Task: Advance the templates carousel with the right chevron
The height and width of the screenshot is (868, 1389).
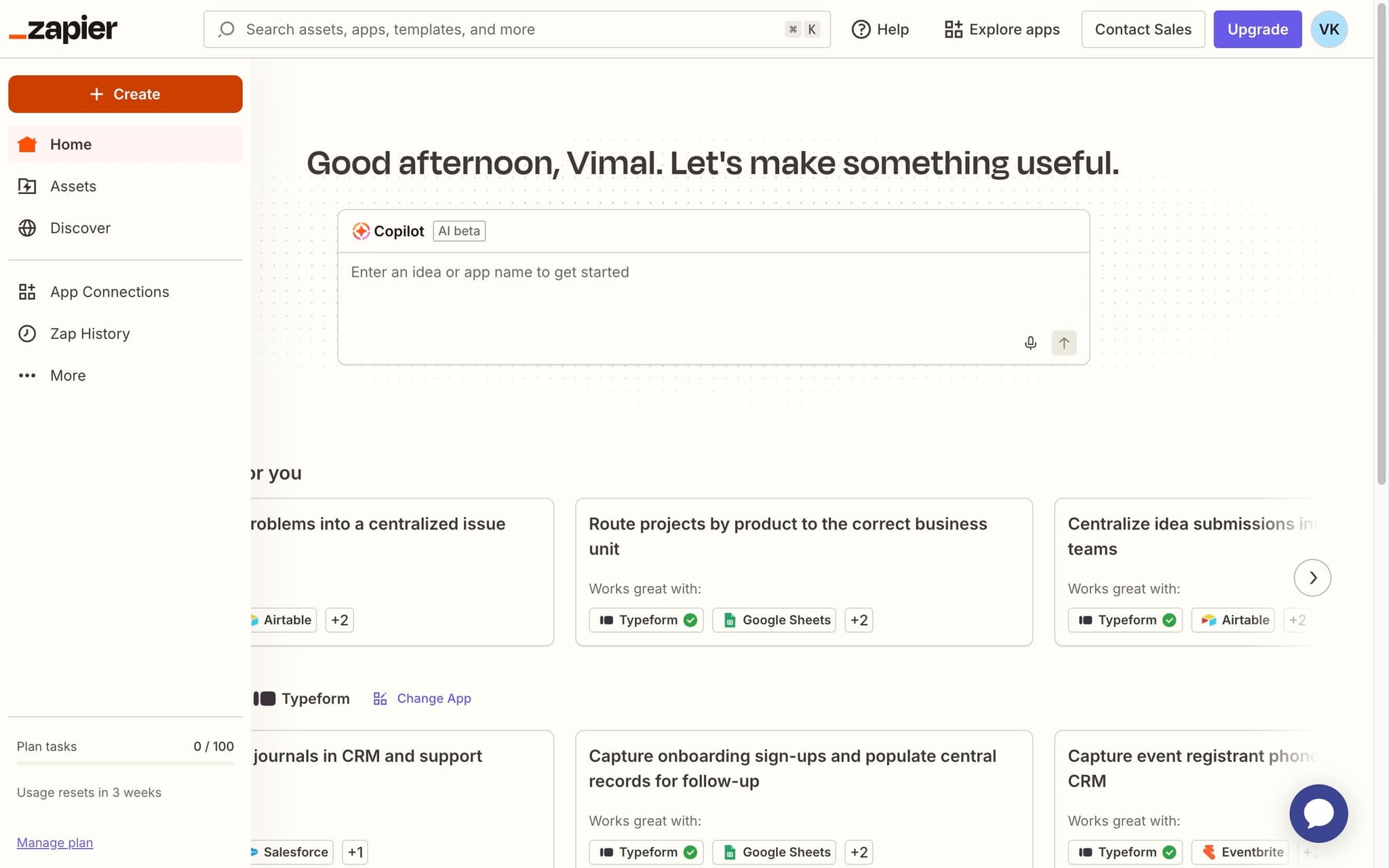Action: 1312,577
